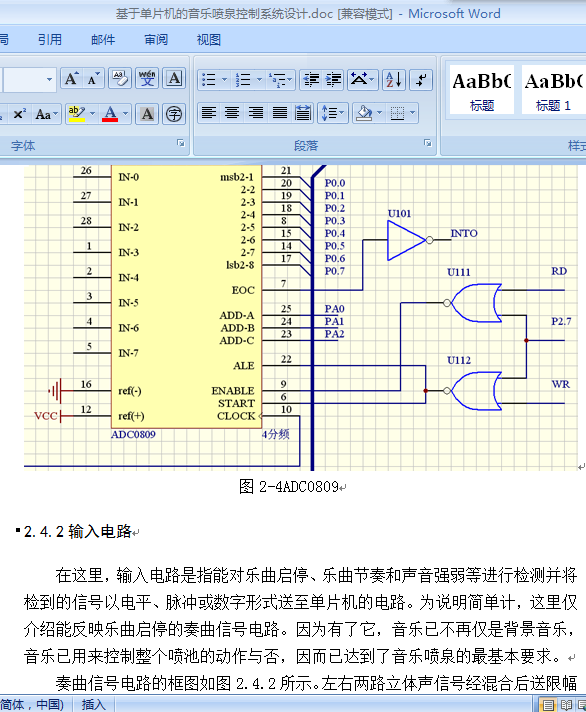Image resolution: width=586 pixels, height=712 pixels.
Task: Click the Show/Hide paragraph marks icon
Action: pyautogui.click(x=420, y=80)
